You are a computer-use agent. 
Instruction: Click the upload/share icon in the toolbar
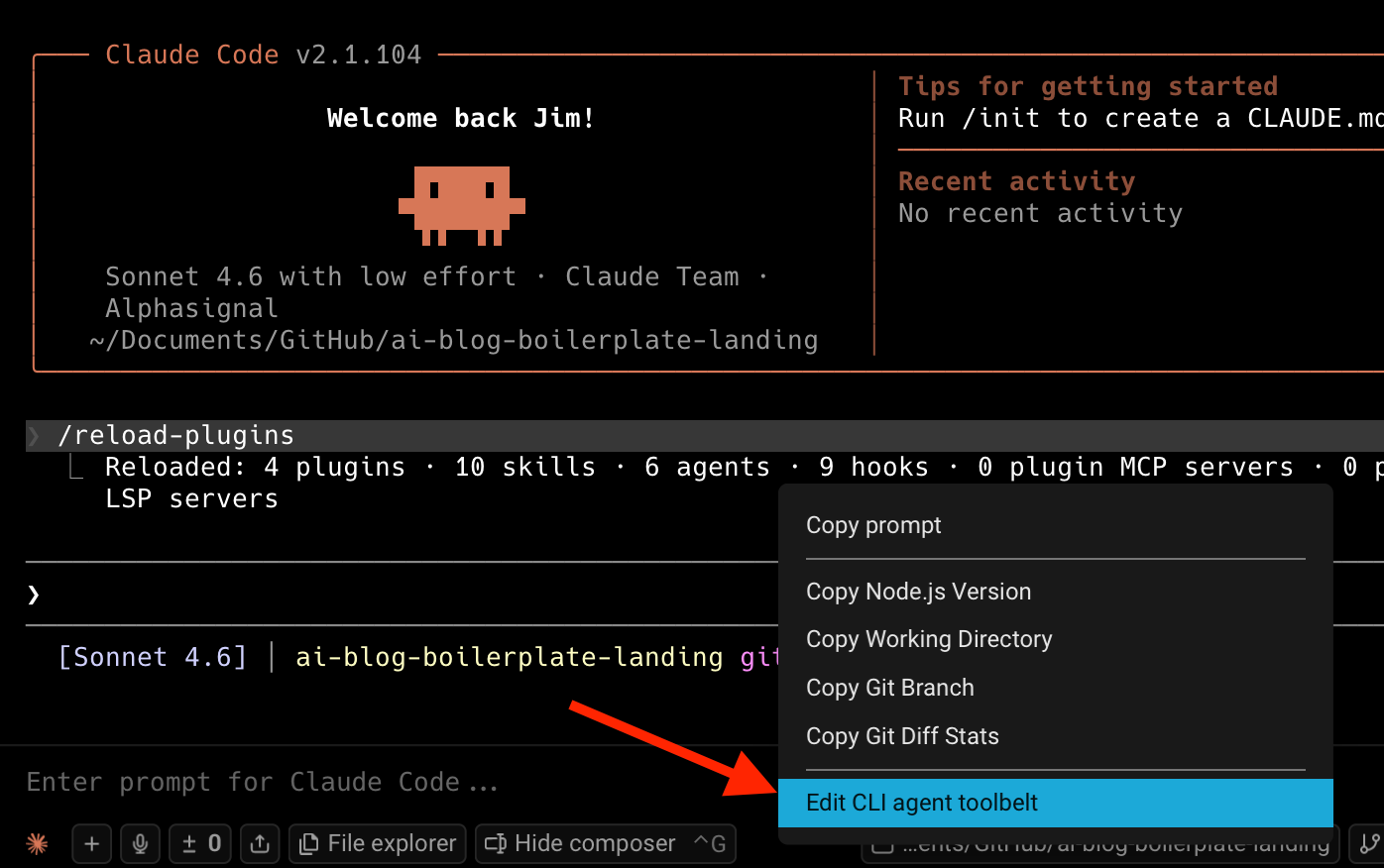pos(260,843)
